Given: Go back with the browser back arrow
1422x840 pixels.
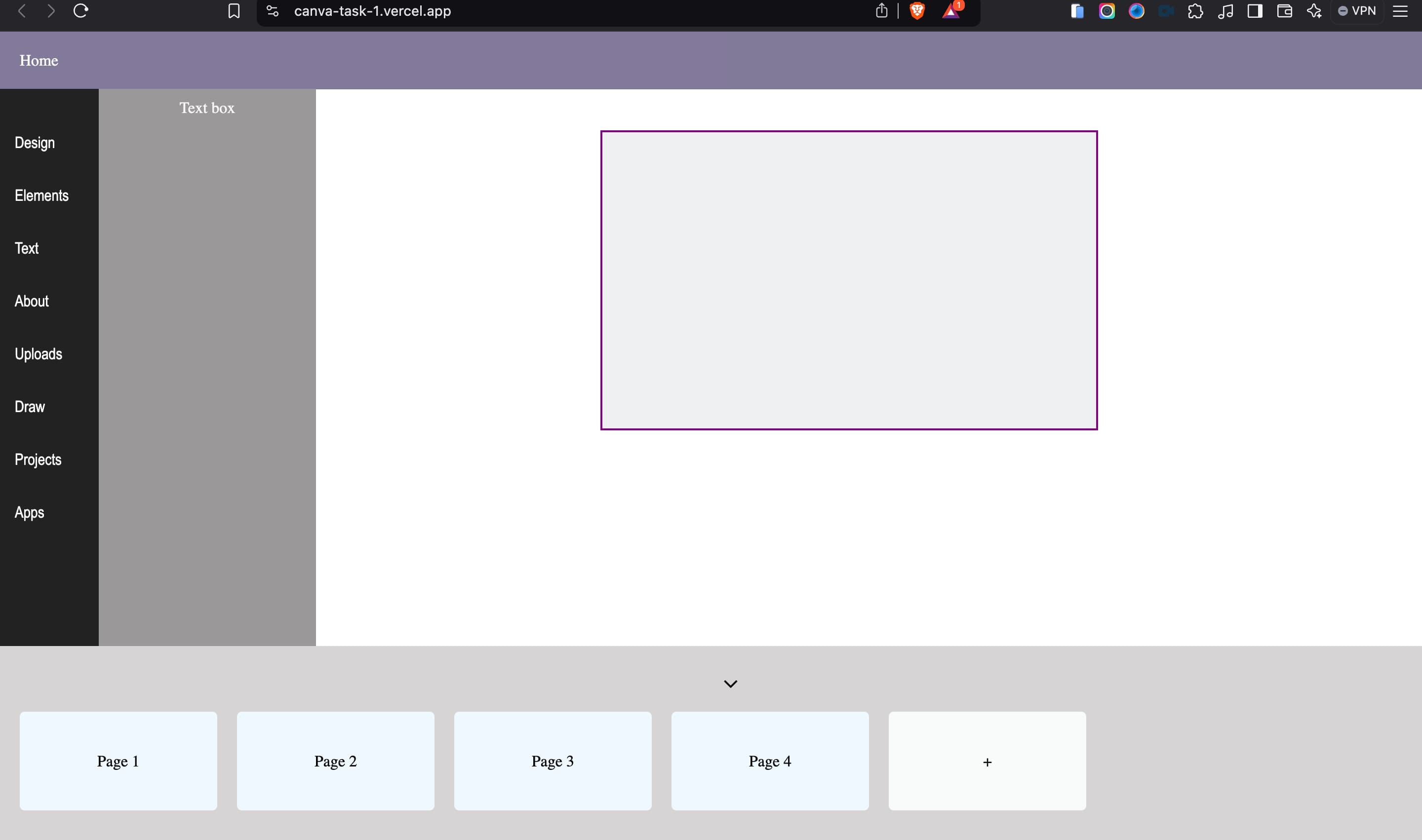Looking at the screenshot, I should [22, 11].
